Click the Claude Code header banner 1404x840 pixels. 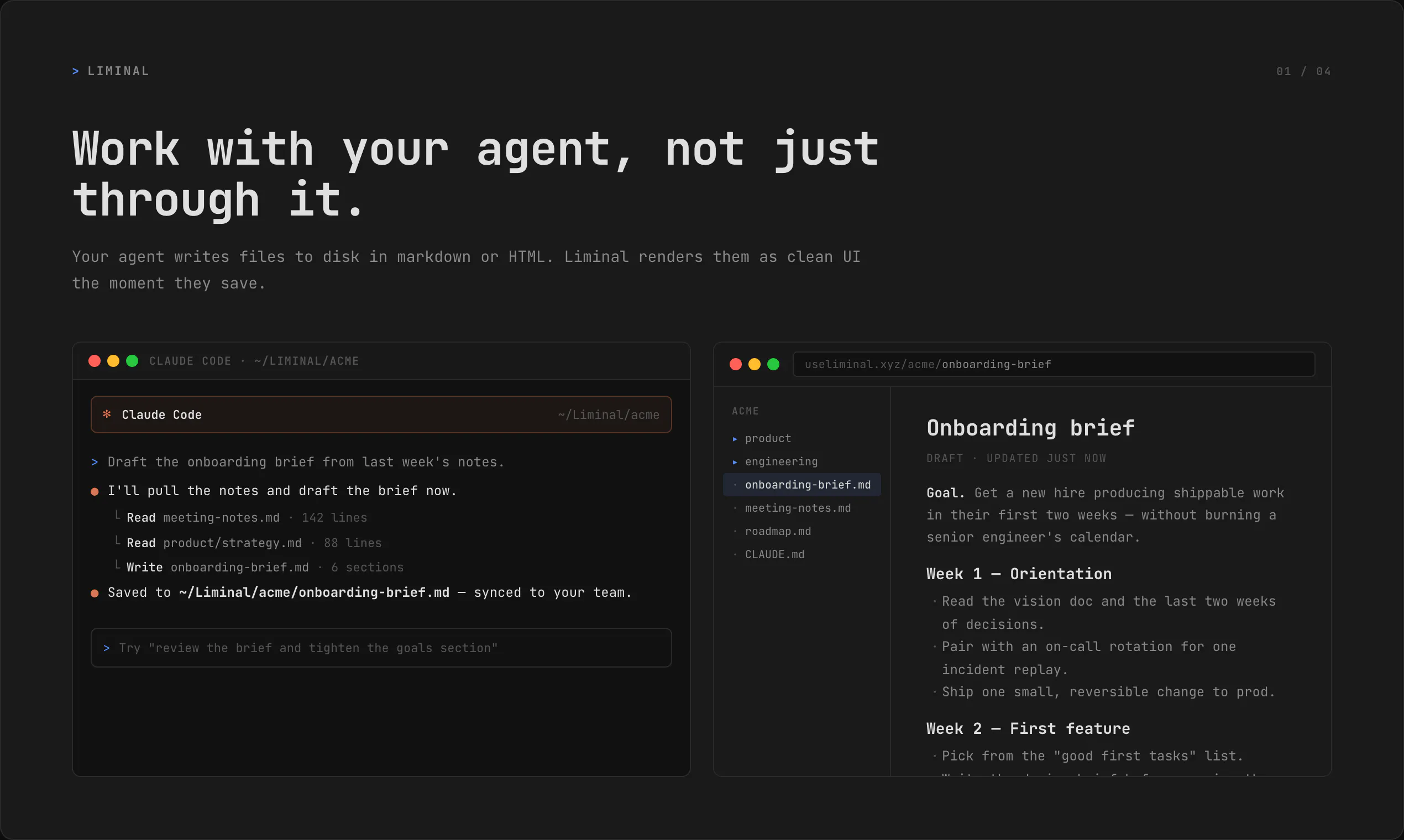[x=381, y=414]
